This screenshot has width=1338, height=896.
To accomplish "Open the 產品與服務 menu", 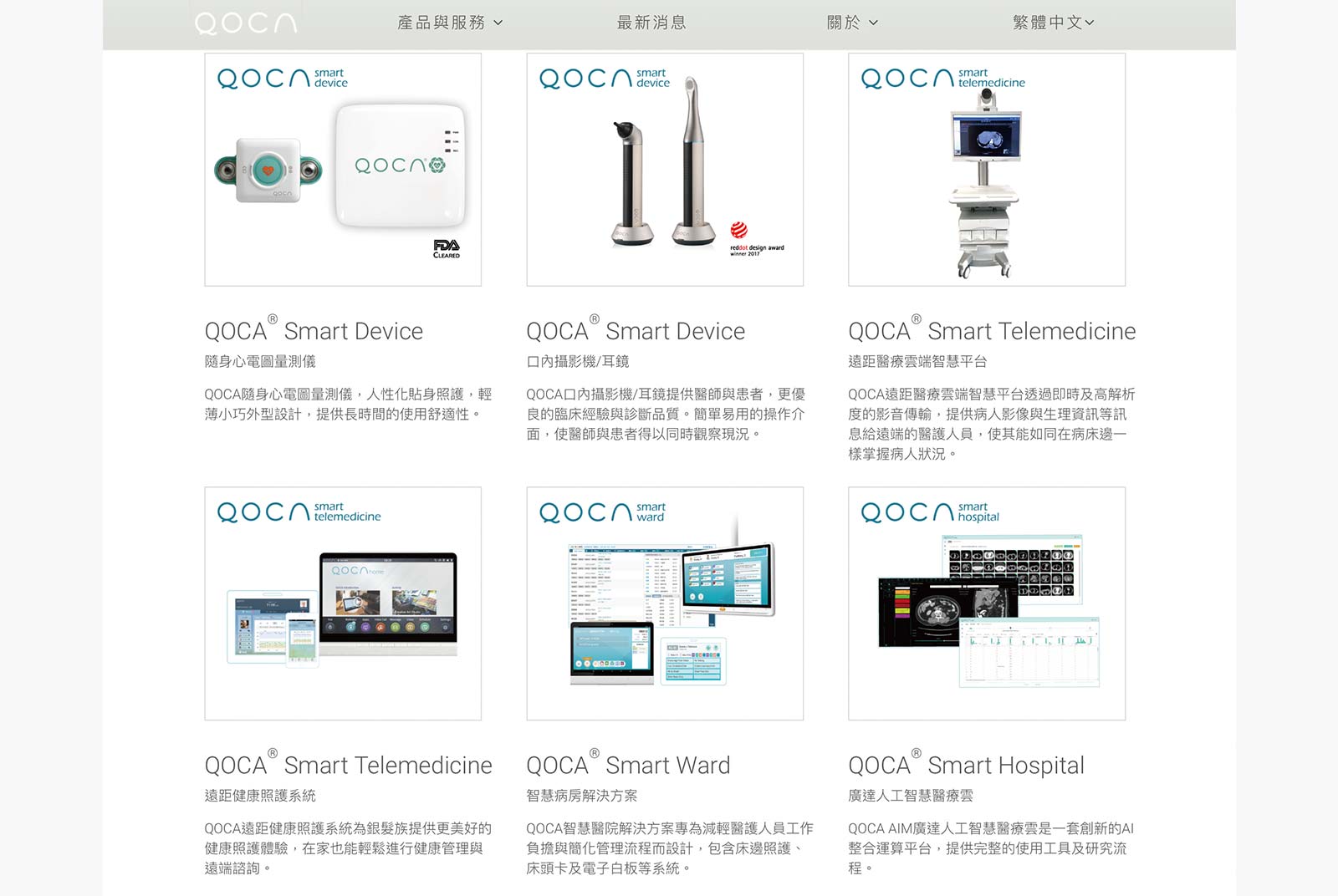I will pos(450,23).
